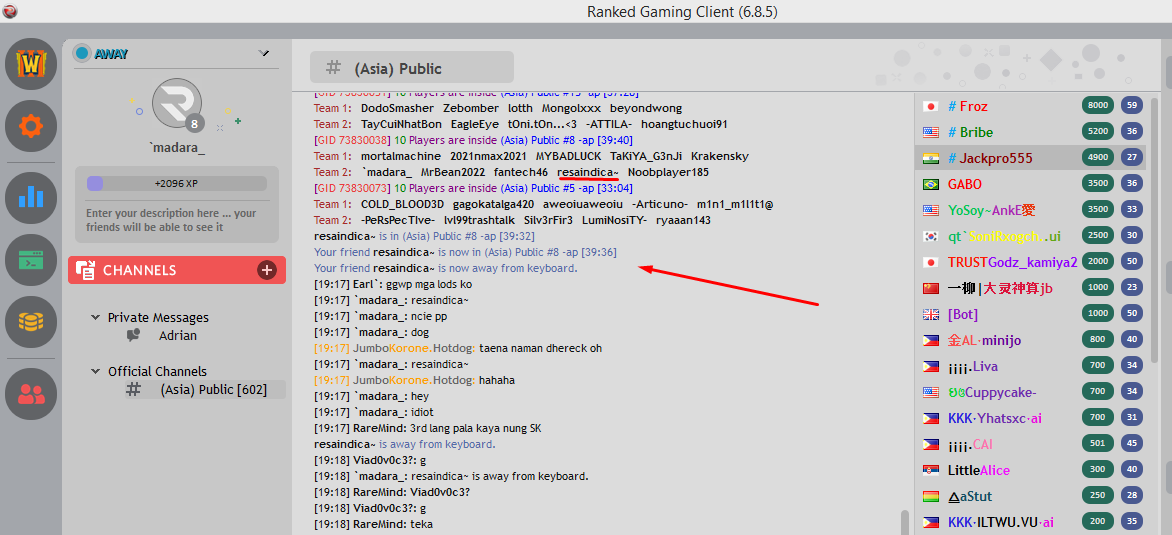Click the description input field

pos(176,220)
